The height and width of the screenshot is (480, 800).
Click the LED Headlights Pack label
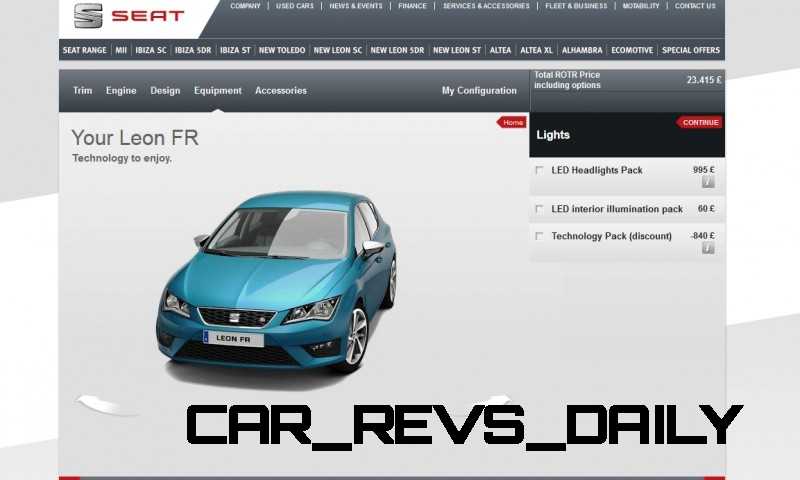[x=597, y=170]
